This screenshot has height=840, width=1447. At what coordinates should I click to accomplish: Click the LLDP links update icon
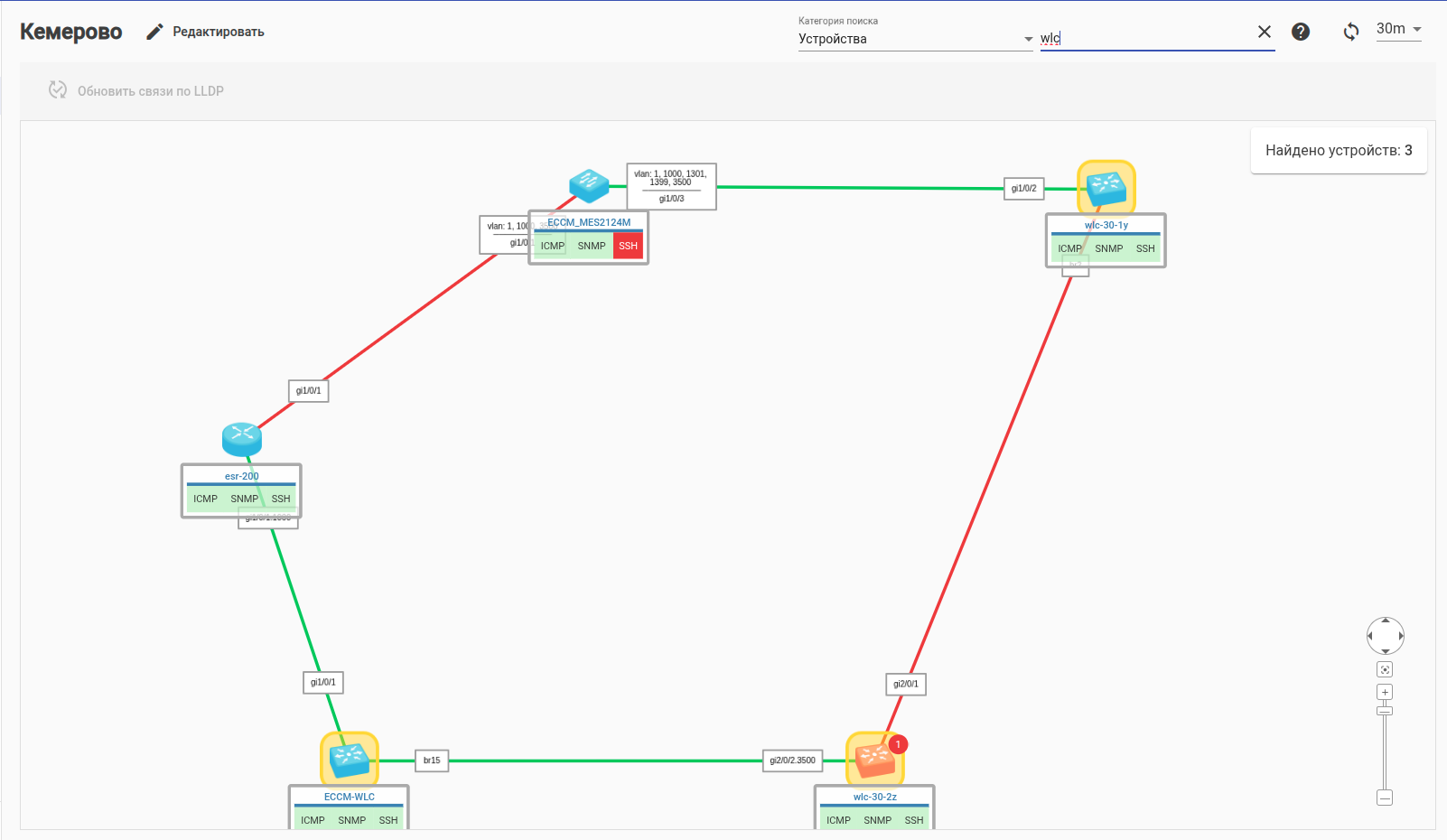pyautogui.click(x=58, y=89)
